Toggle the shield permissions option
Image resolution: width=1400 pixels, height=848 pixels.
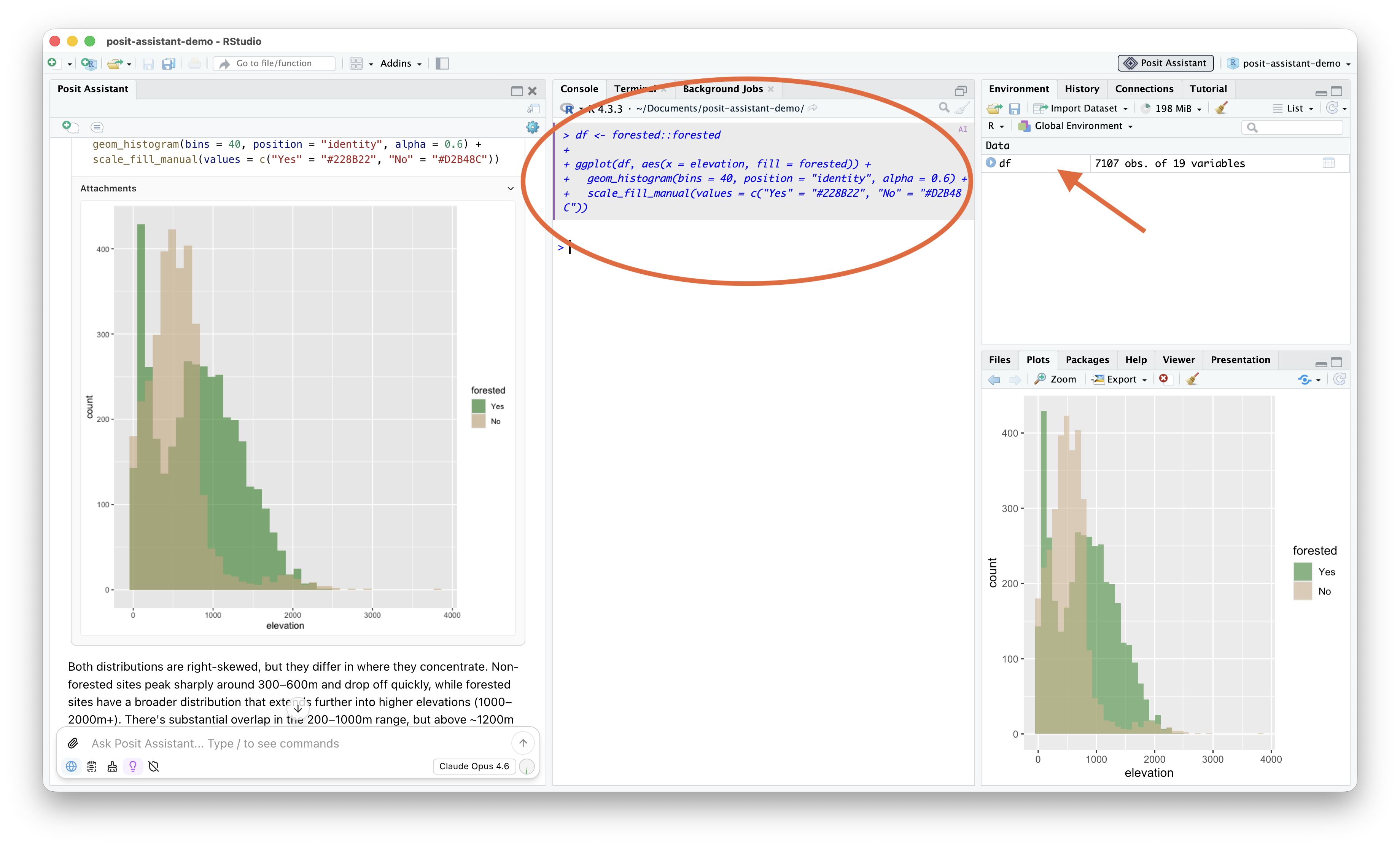[x=153, y=766]
